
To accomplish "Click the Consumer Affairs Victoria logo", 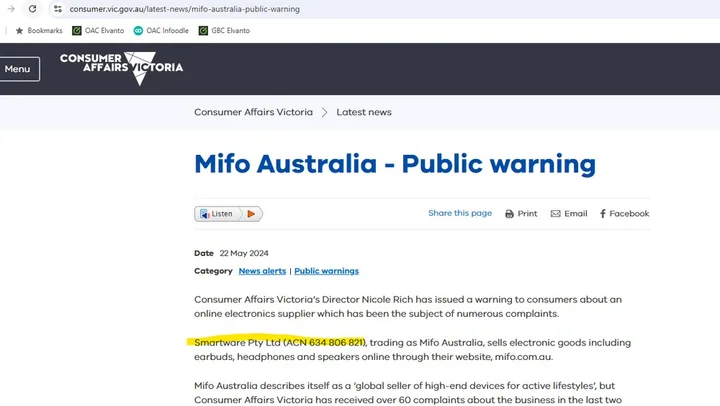I will [x=121, y=68].
